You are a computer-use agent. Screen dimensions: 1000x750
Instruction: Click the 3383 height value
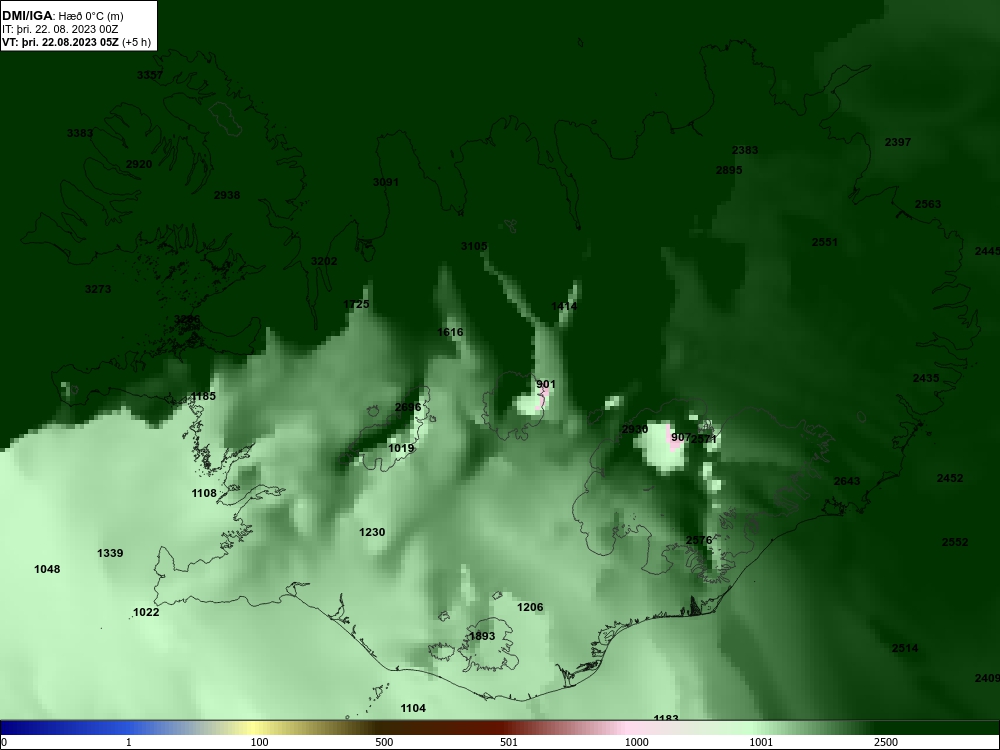point(80,133)
